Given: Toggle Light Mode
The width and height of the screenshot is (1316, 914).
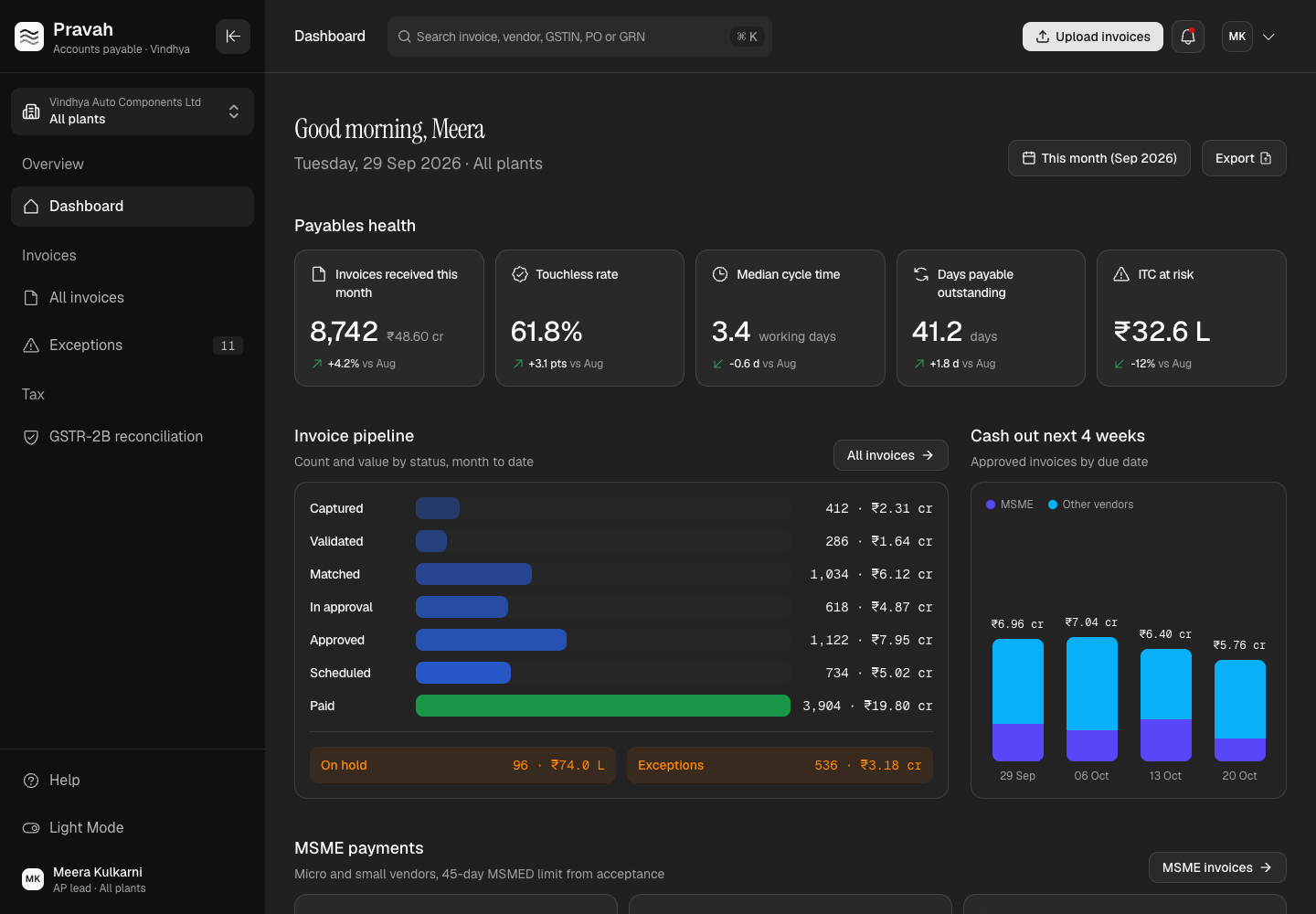Looking at the screenshot, I should [133, 828].
